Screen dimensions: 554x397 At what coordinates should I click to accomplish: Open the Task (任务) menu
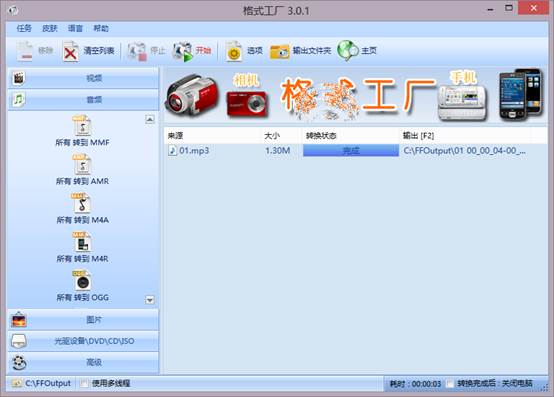point(24,28)
